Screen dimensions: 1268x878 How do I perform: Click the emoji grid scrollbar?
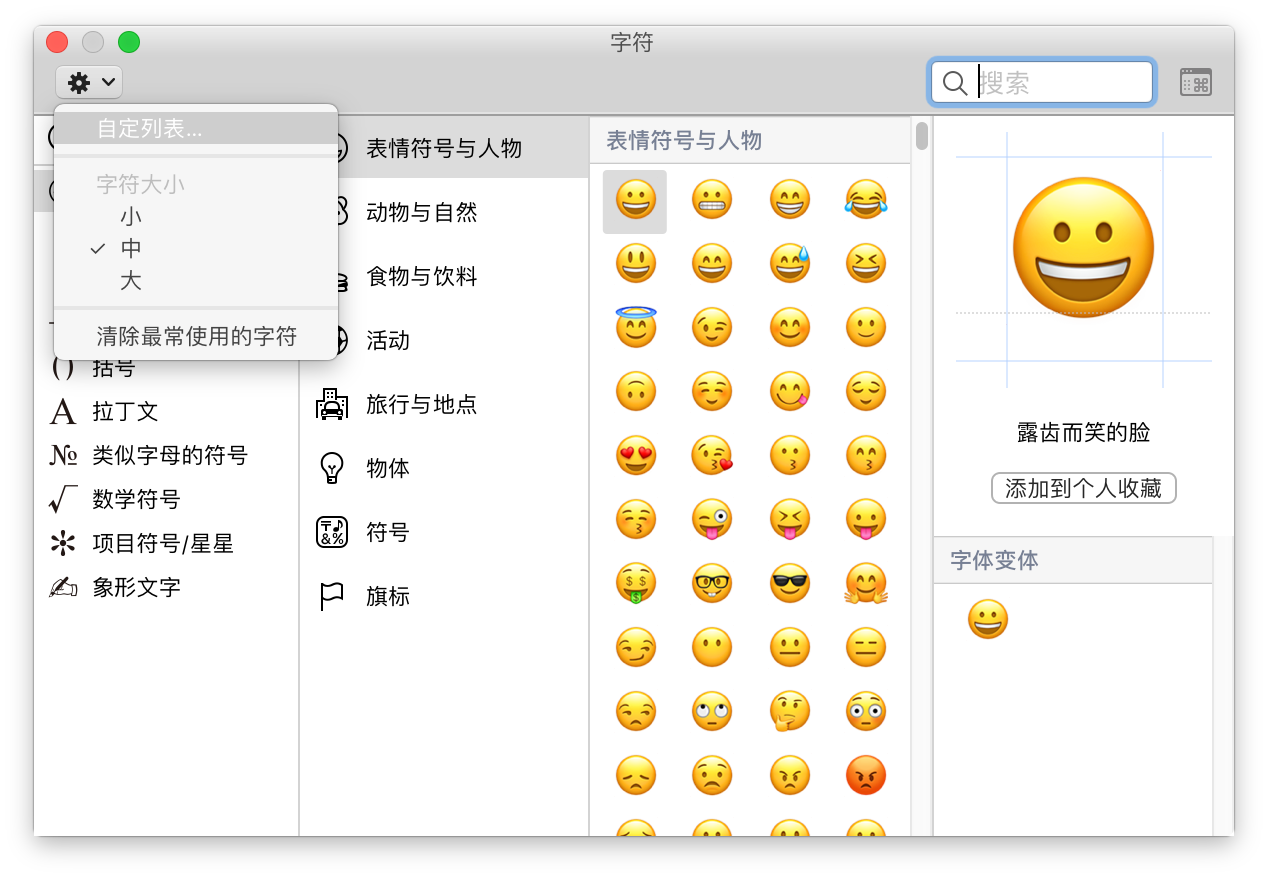[x=922, y=135]
